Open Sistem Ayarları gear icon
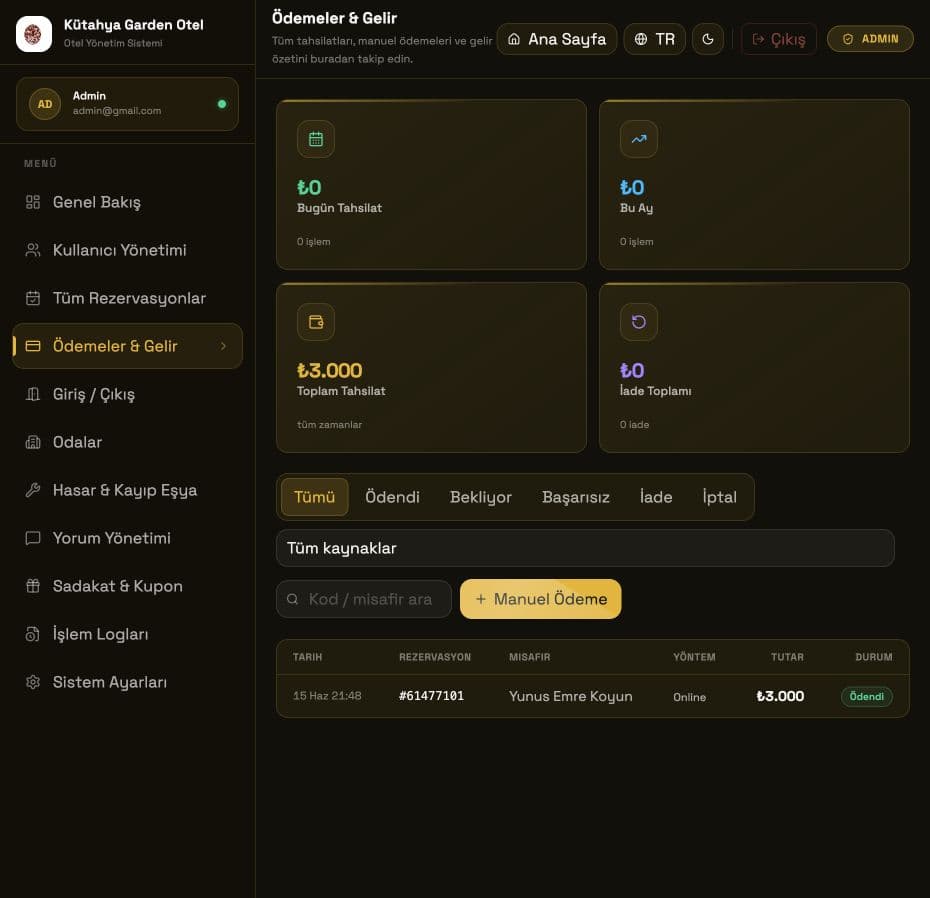The image size is (930, 898). pyautogui.click(x=33, y=682)
